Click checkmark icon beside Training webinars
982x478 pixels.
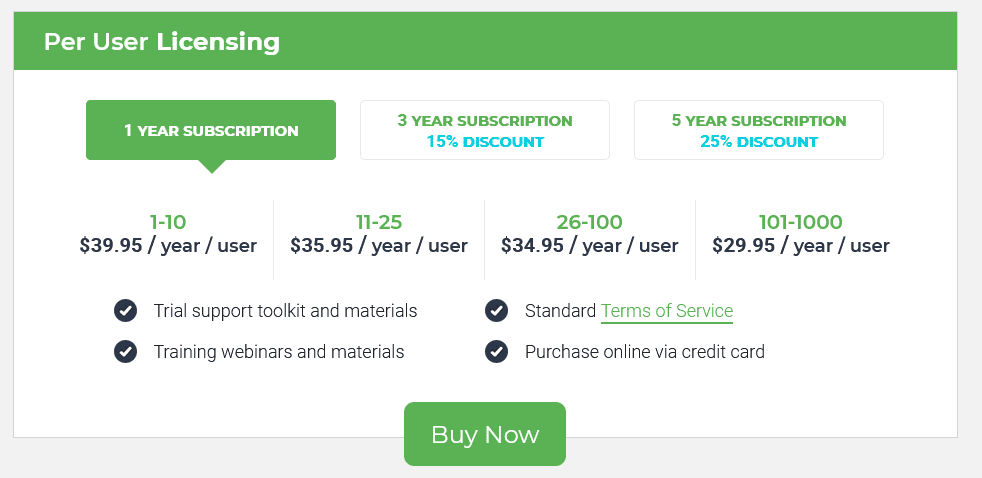[x=125, y=351]
